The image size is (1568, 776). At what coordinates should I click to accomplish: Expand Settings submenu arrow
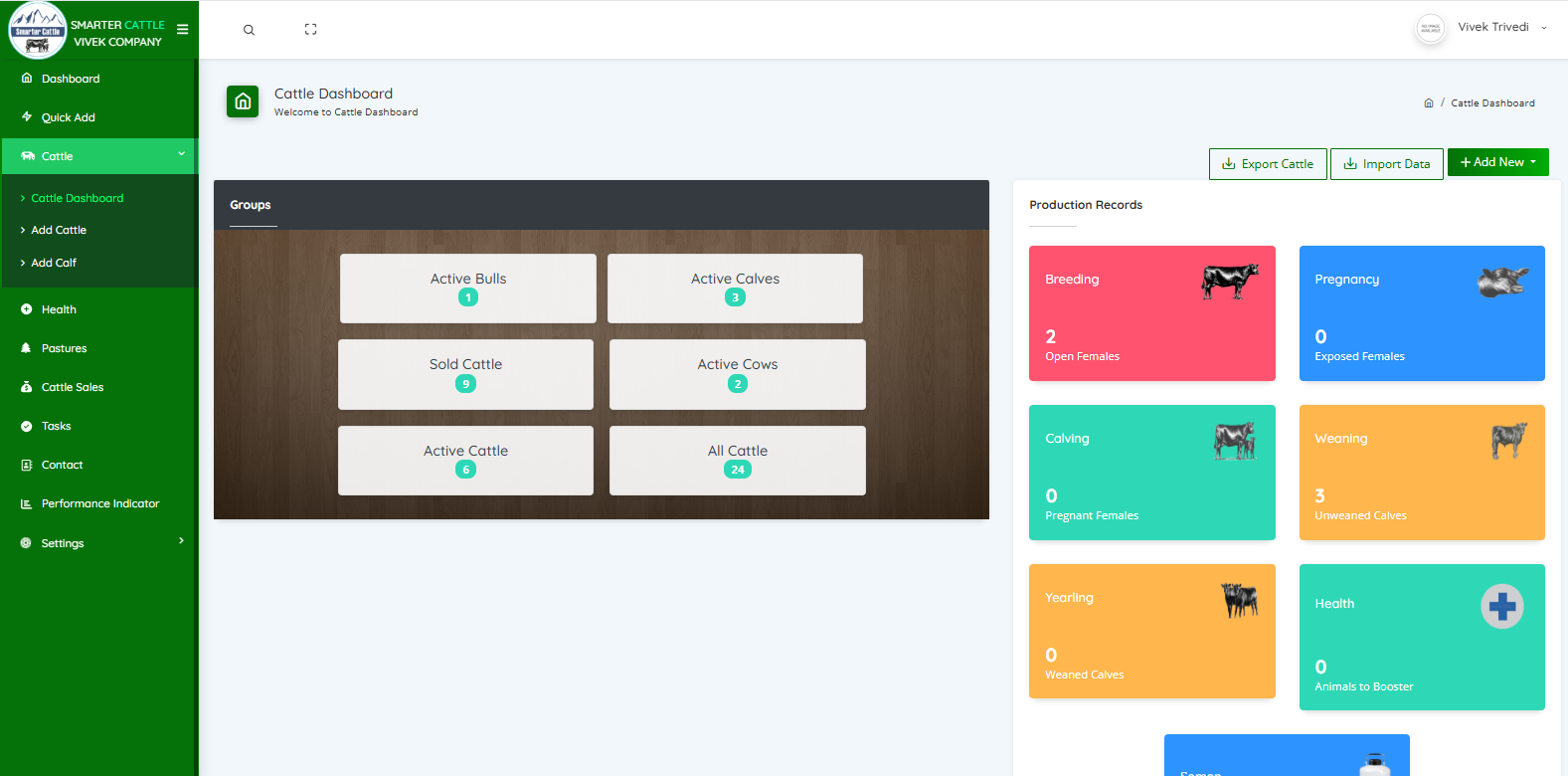coord(181,541)
